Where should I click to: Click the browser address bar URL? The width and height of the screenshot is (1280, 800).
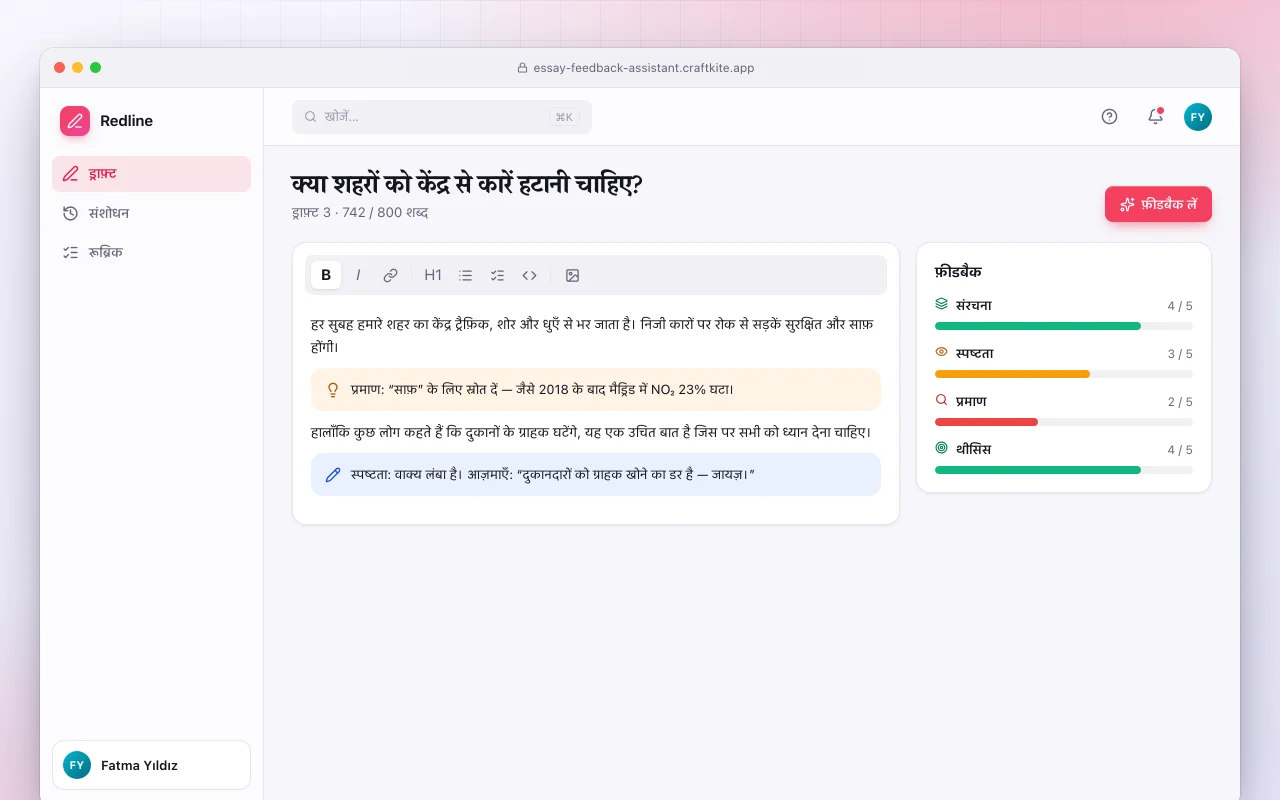coord(644,68)
